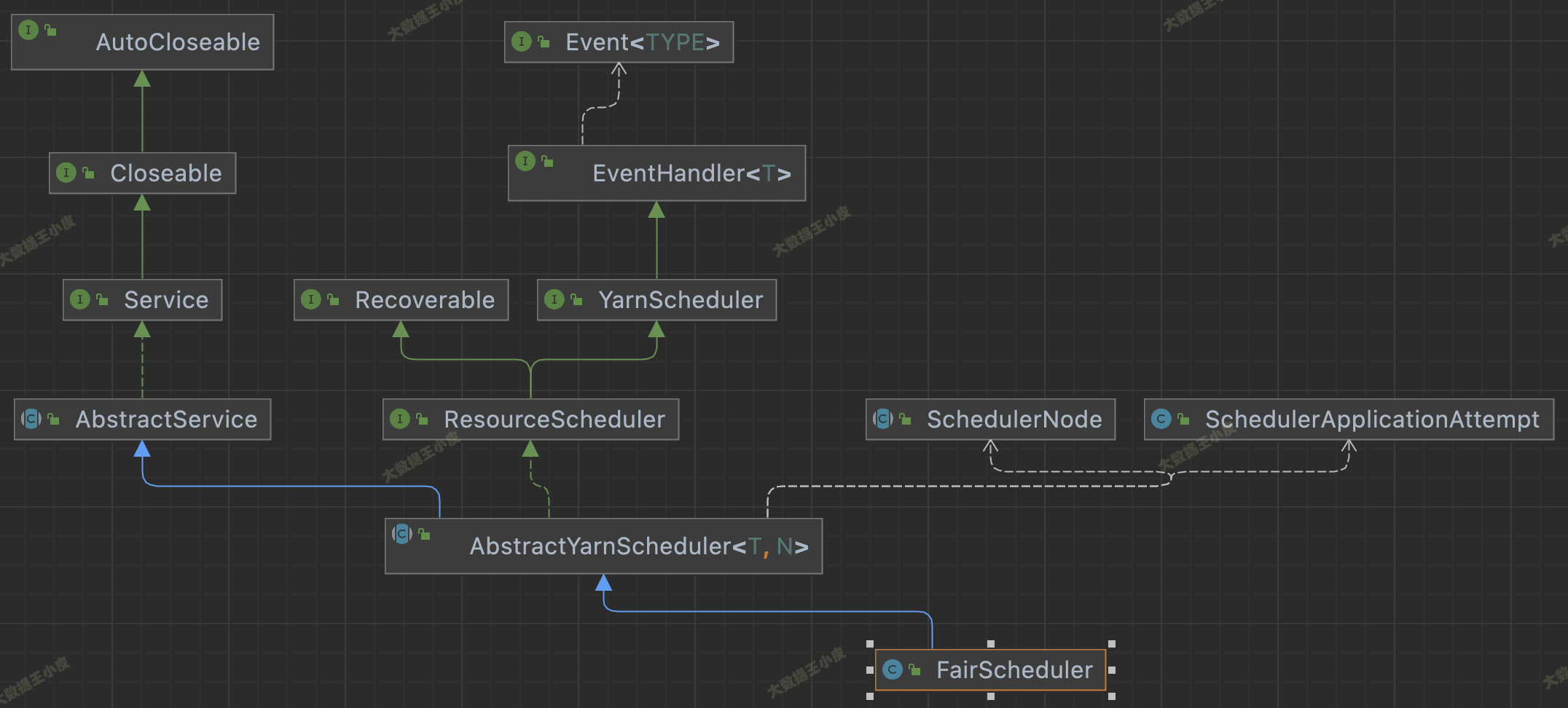Click the class icon on SchedulerApplicationAttempt
This screenshot has height=708, width=1568.
(1161, 419)
